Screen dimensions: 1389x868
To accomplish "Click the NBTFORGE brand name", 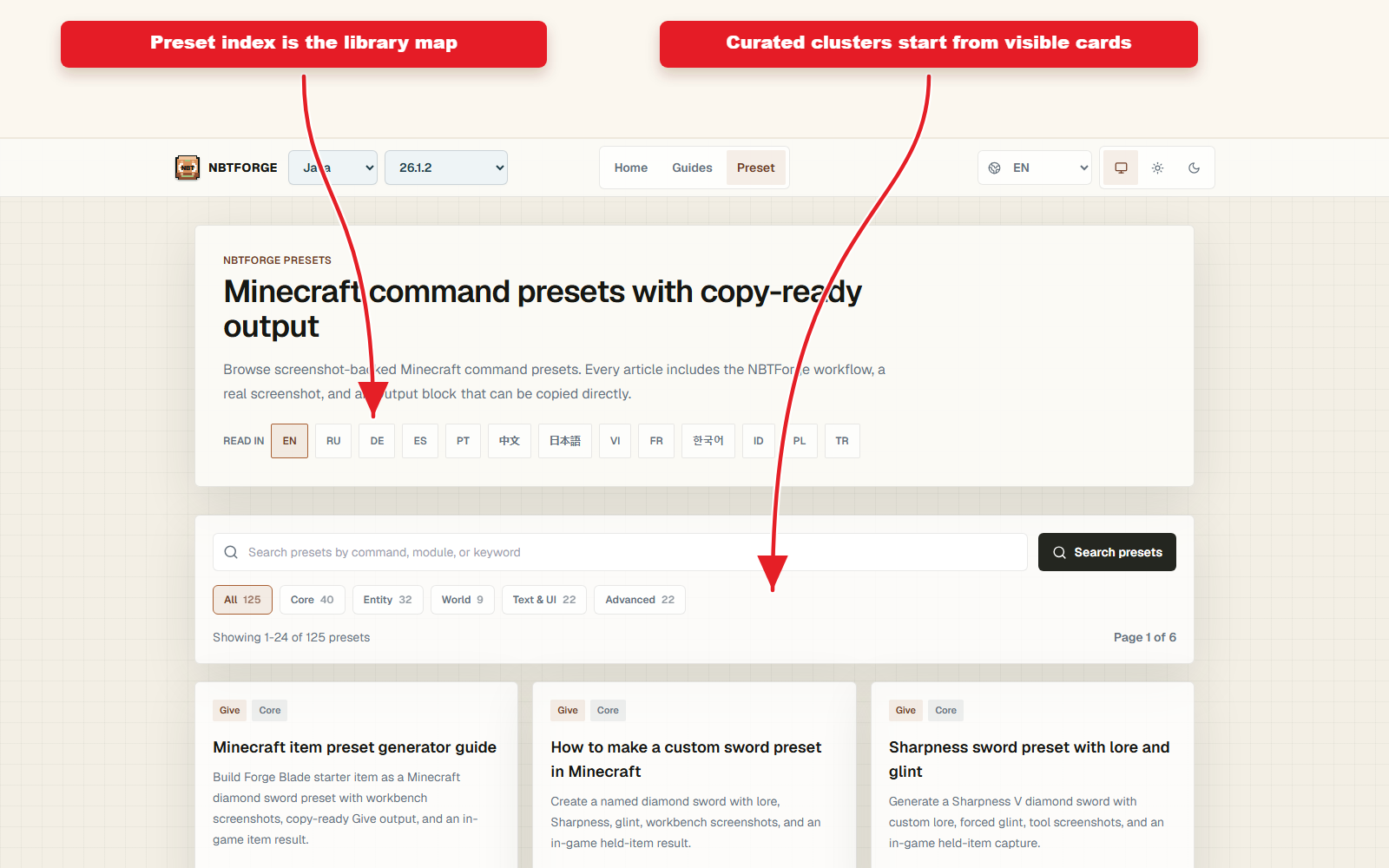I will click(243, 168).
